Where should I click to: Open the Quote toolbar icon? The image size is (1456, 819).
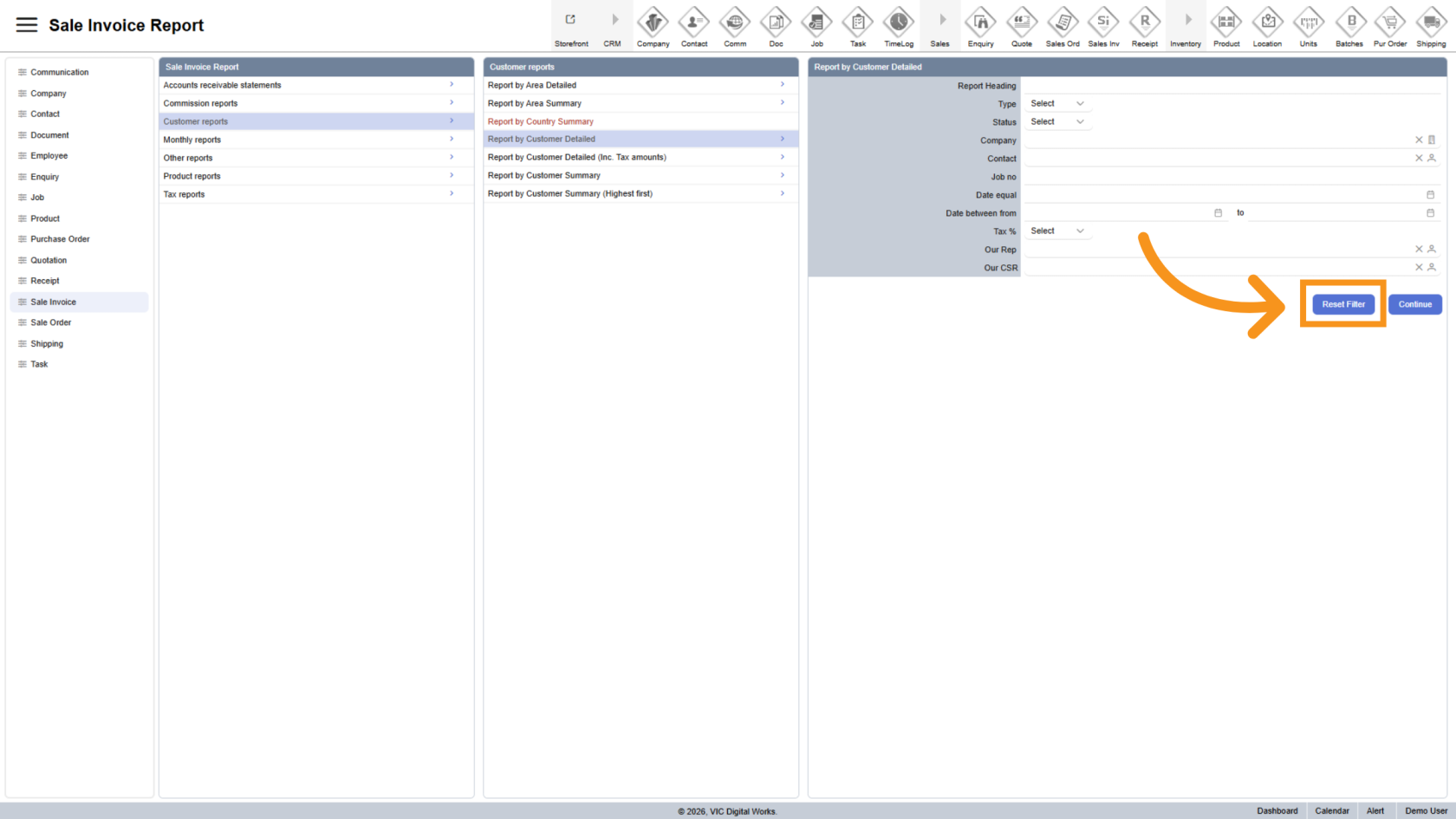1022,23
